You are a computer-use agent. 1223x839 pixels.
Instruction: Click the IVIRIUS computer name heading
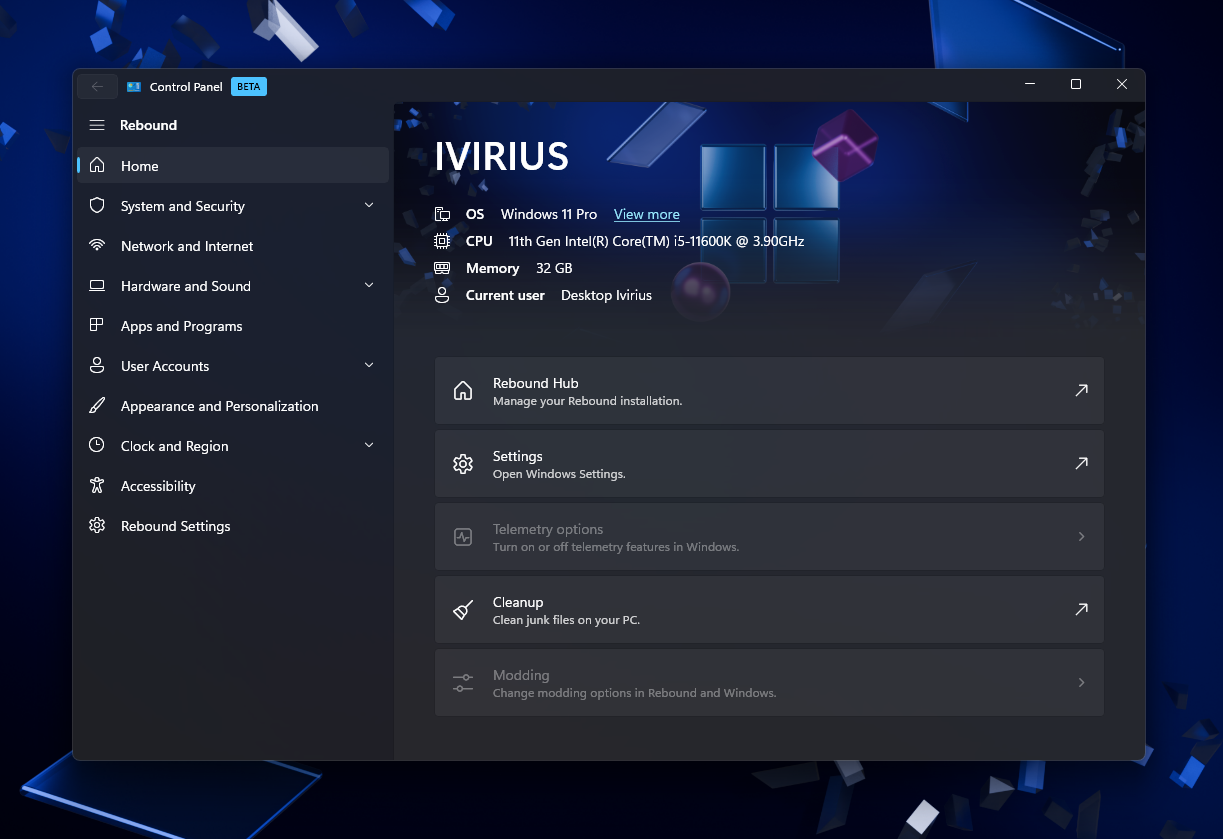point(502,157)
